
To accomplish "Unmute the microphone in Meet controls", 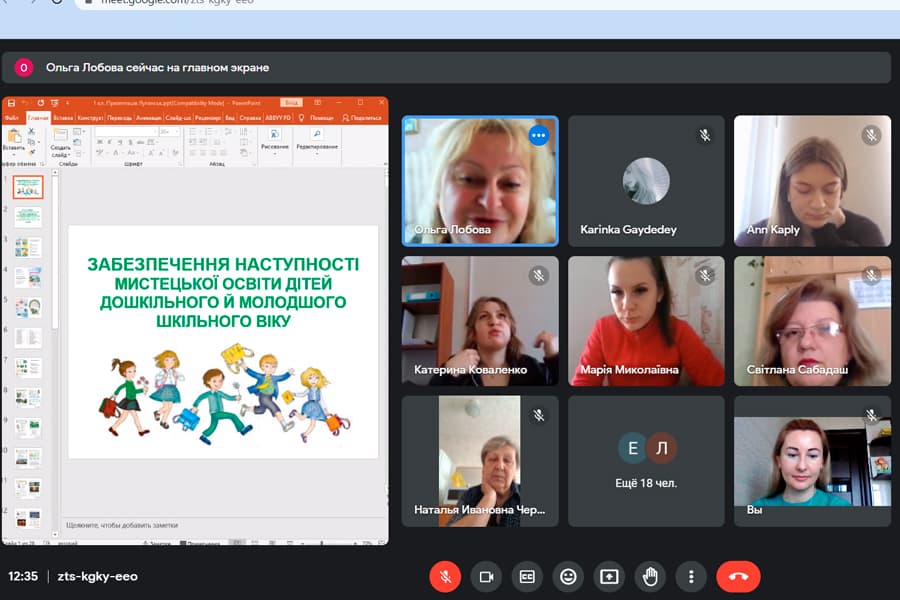I will (445, 576).
